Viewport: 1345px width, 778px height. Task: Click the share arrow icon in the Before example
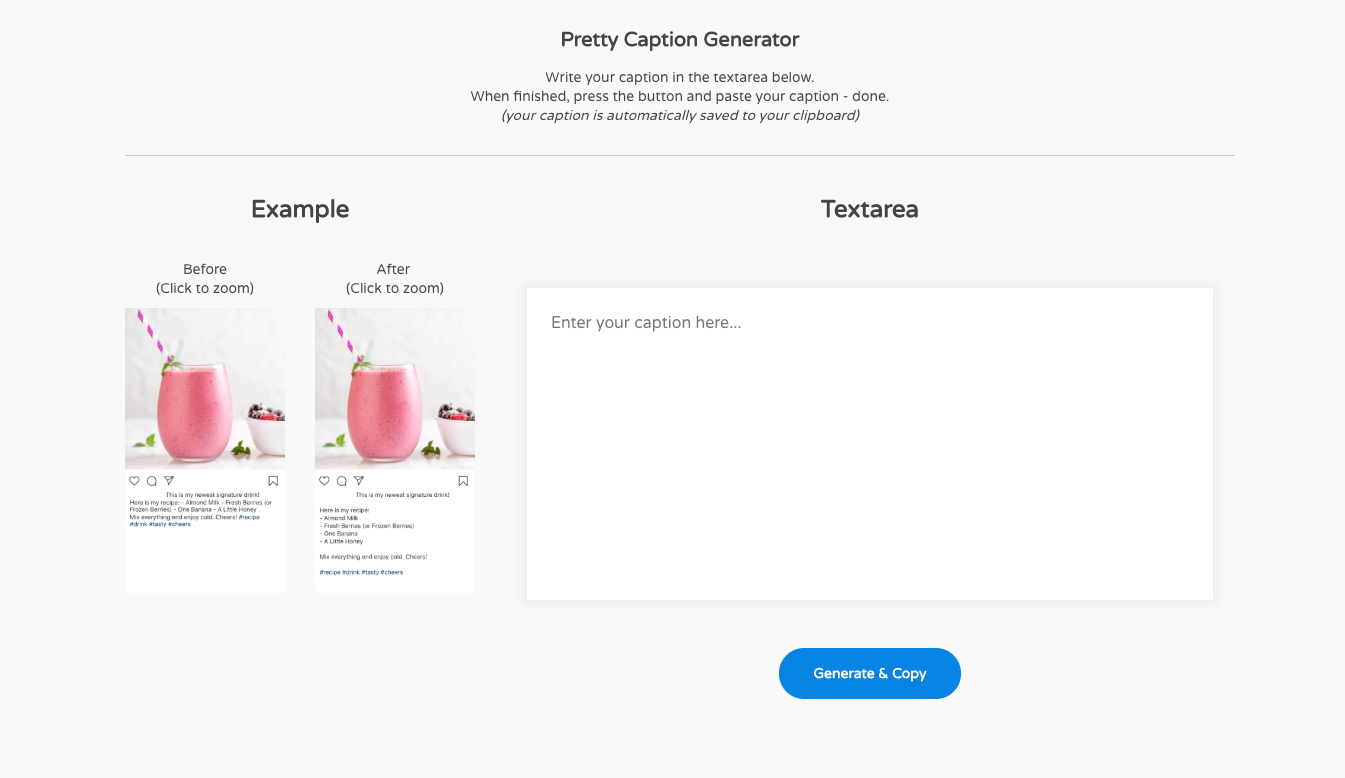point(169,481)
